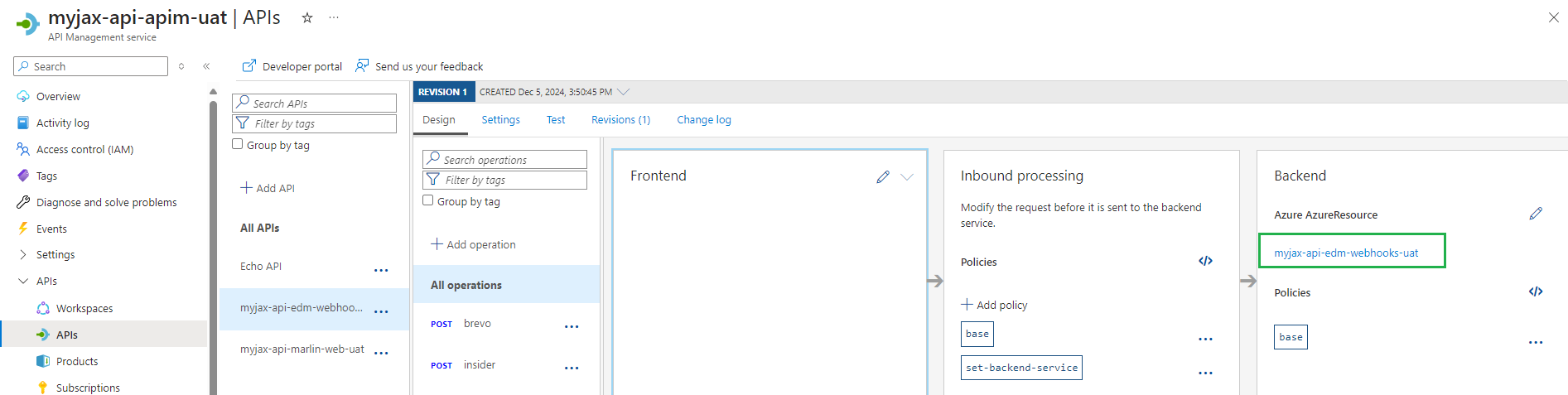The height and width of the screenshot is (395, 1568).
Task: Click Send us your feedback
Action: (419, 66)
